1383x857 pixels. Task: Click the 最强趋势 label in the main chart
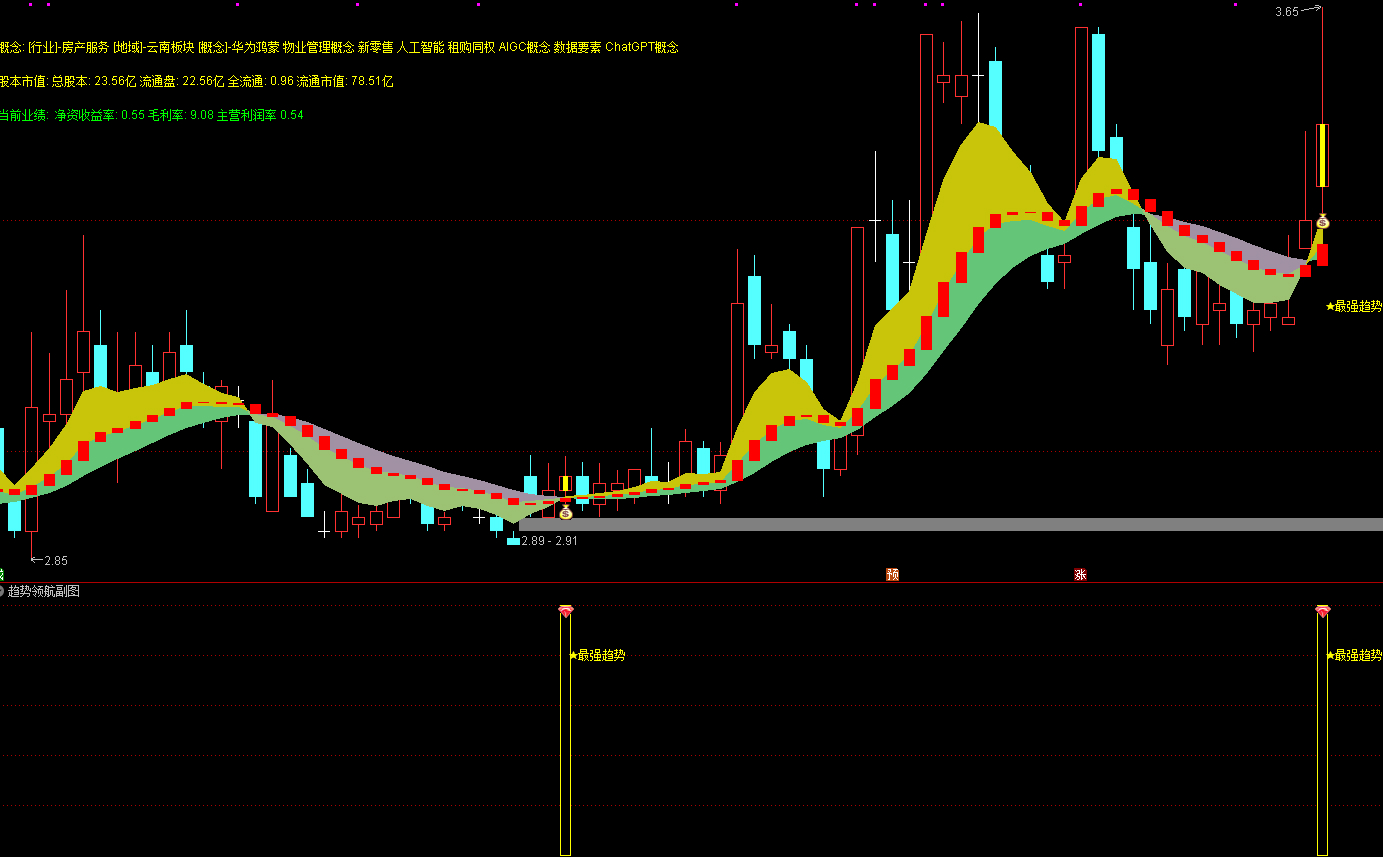pos(1355,306)
